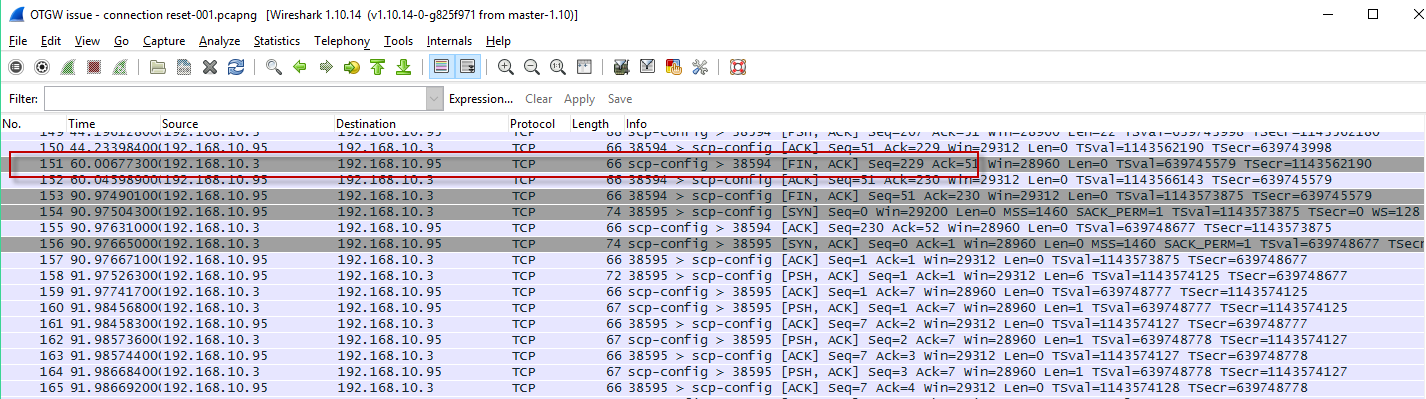
Task: Click the Expression... filter button
Action: coord(481,99)
